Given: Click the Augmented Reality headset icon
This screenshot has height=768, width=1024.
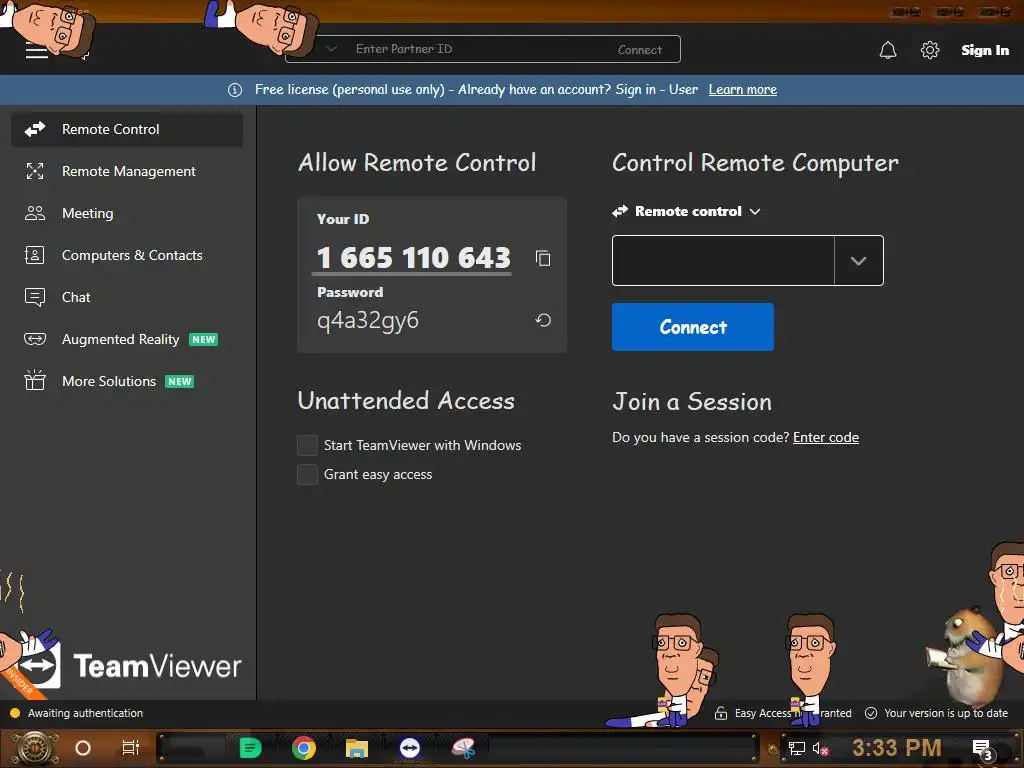Looking at the screenshot, I should click(35, 339).
